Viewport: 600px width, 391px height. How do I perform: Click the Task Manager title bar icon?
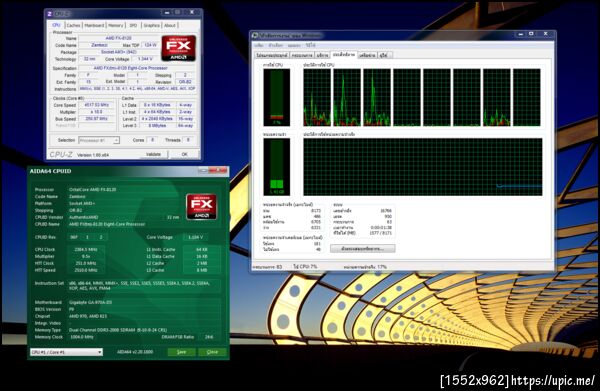pyautogui.click(x=256, y=35)
